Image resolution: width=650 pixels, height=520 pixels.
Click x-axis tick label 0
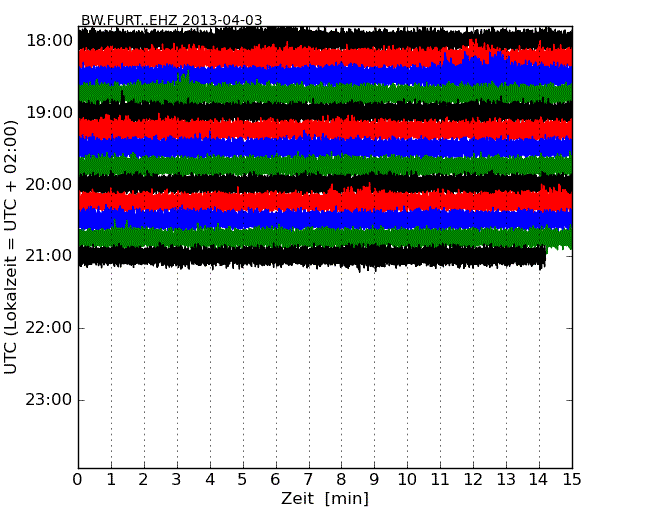tap(78, 480)
